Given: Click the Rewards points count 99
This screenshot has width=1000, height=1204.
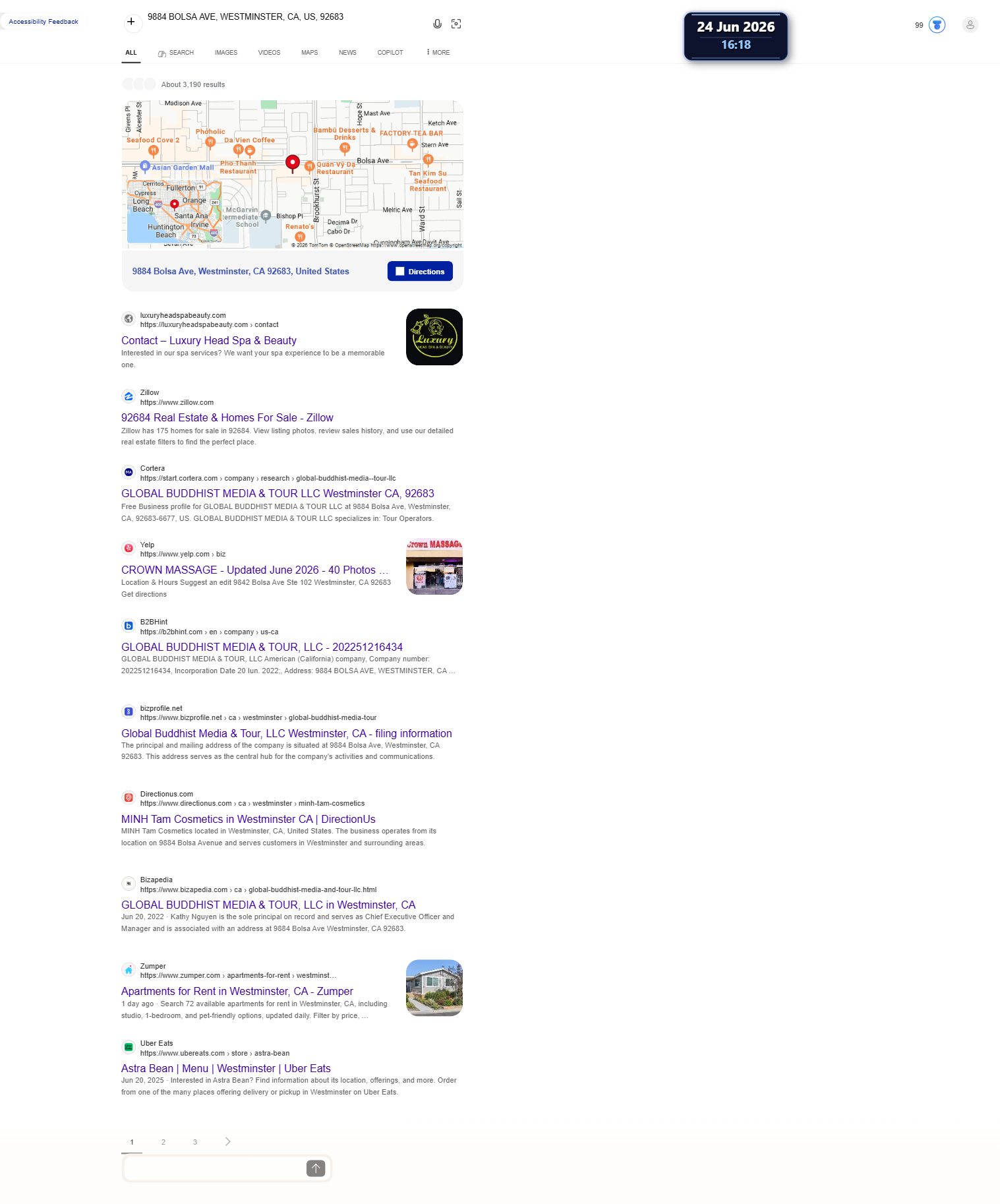Looking at the screenshot, I should [919, 25].
